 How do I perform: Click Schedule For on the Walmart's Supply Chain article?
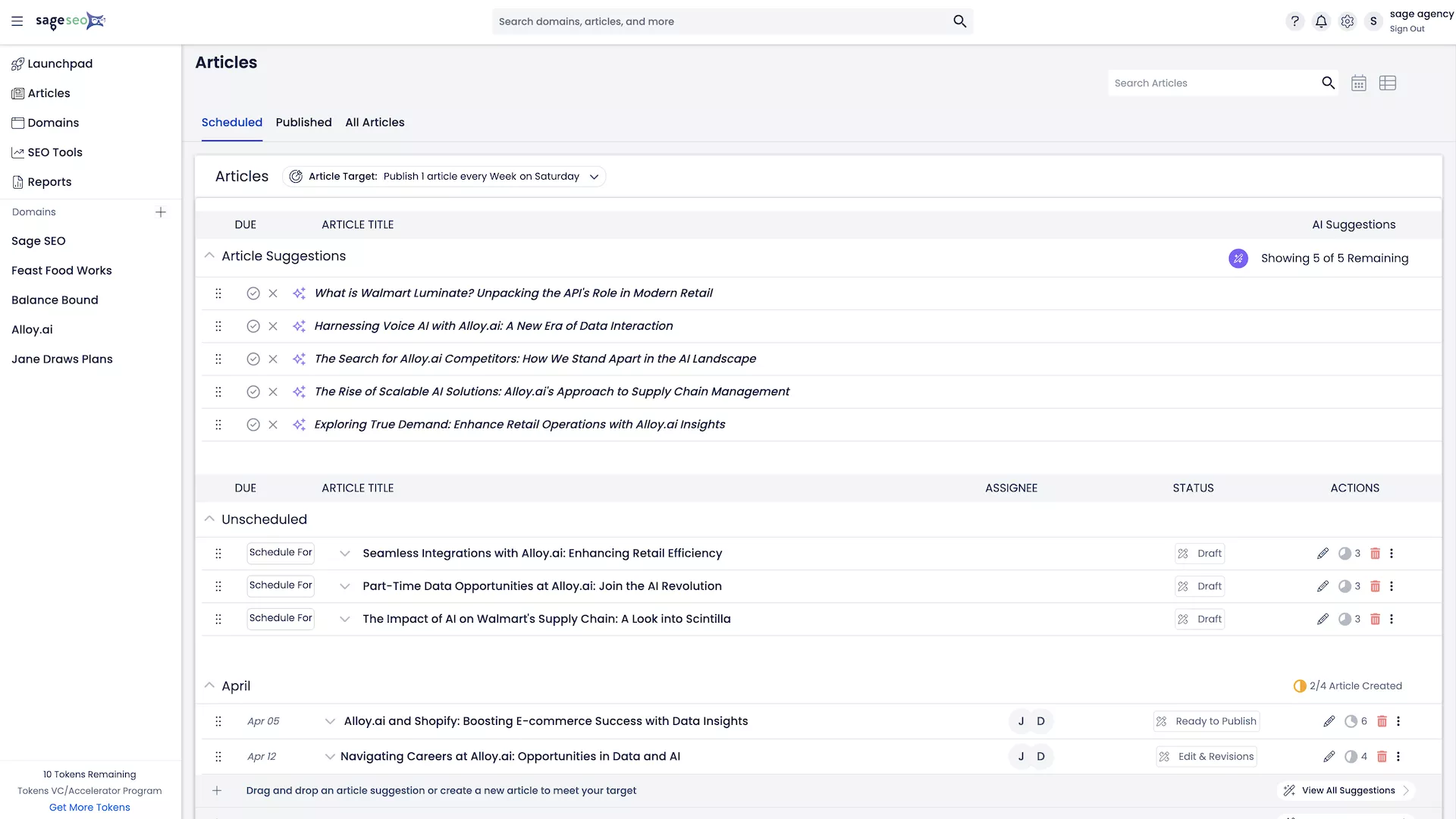click(x=281, y=619)
